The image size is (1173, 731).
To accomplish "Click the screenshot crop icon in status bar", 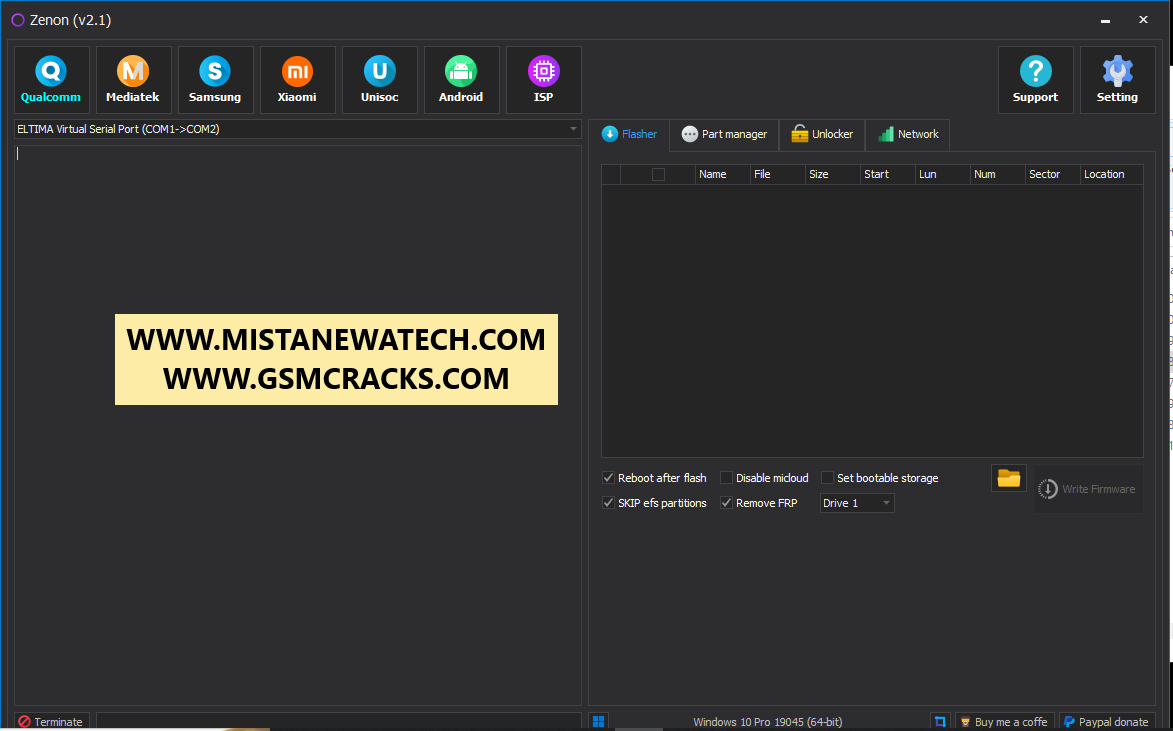I will (x=940, y=722).
